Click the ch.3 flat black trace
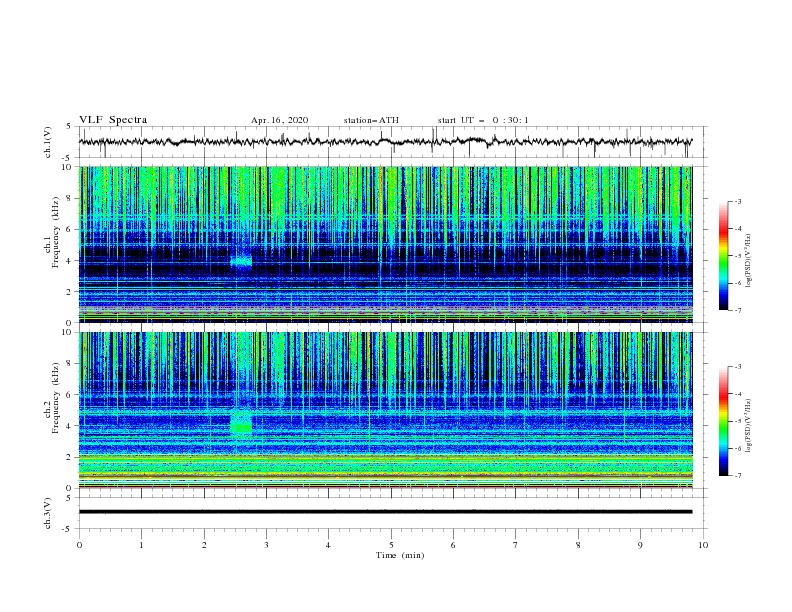Image resolution: width=792 pixels, height=612 pixels. (x=385, y=512)
